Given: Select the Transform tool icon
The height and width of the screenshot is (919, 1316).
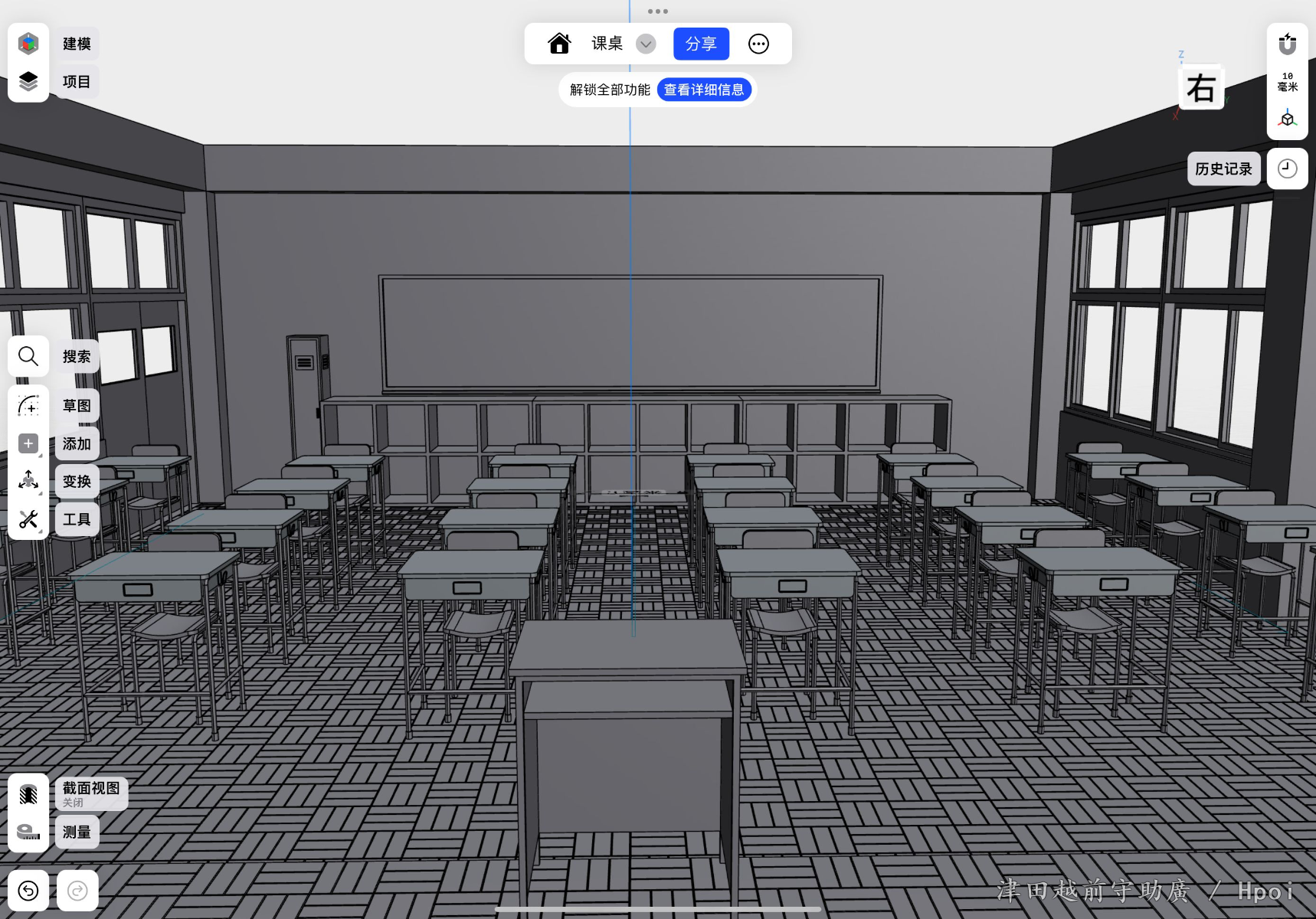Looking at the screenshot, I should pyautogui.click(x=28, y=481).
